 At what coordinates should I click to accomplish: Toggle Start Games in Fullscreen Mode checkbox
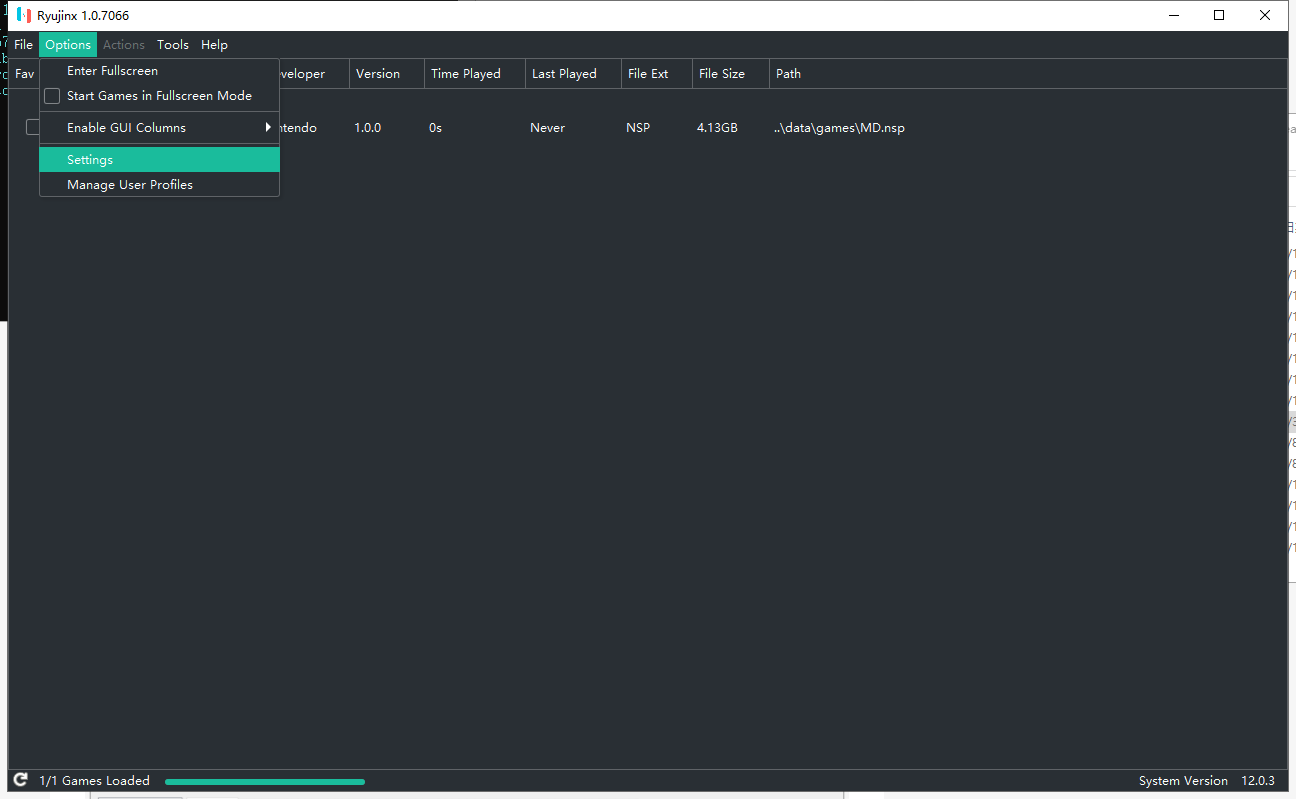pyautogui.click(x=52, y=96)
